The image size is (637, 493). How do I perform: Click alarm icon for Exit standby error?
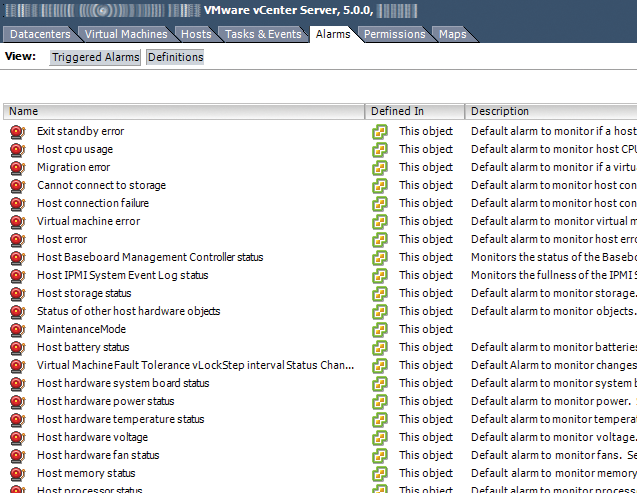pos(18,132)
